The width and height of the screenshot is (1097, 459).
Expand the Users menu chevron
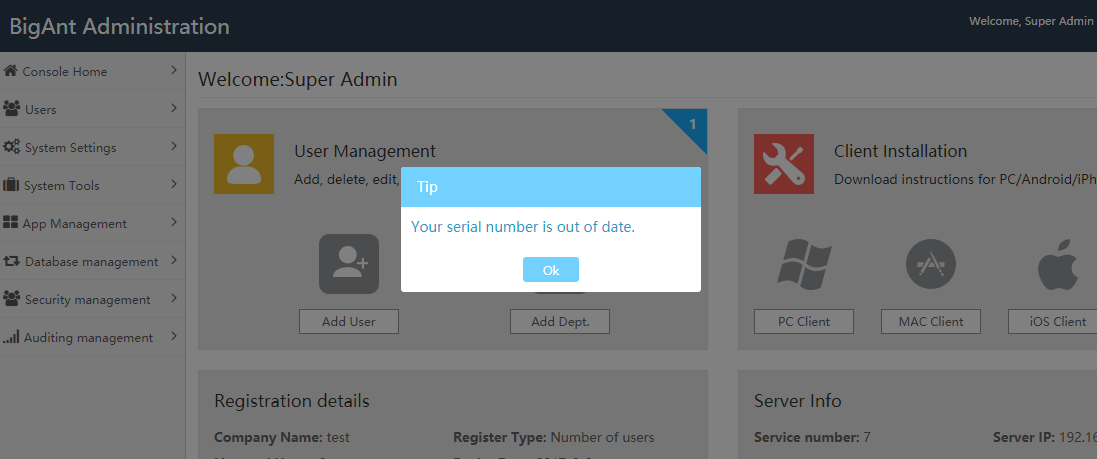point(174,108)
